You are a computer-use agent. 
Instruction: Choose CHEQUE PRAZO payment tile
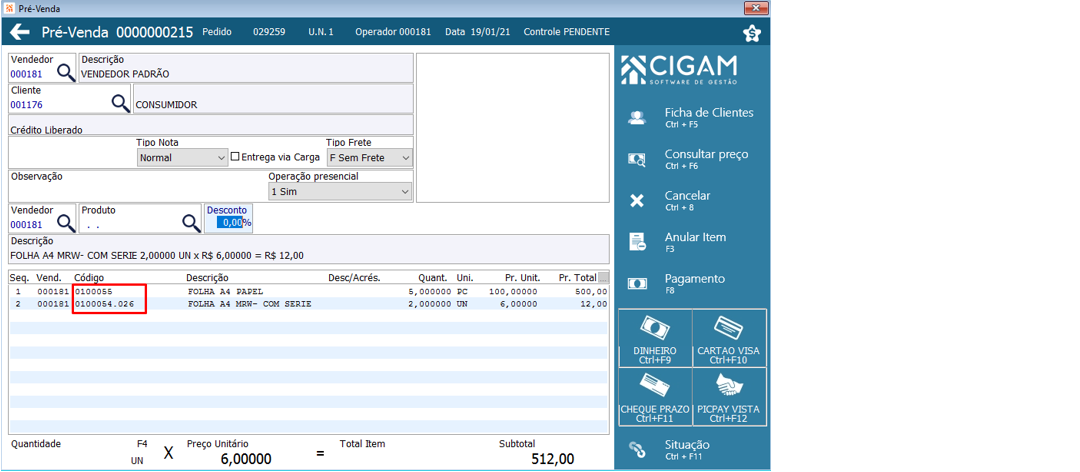tap(655, 396)
